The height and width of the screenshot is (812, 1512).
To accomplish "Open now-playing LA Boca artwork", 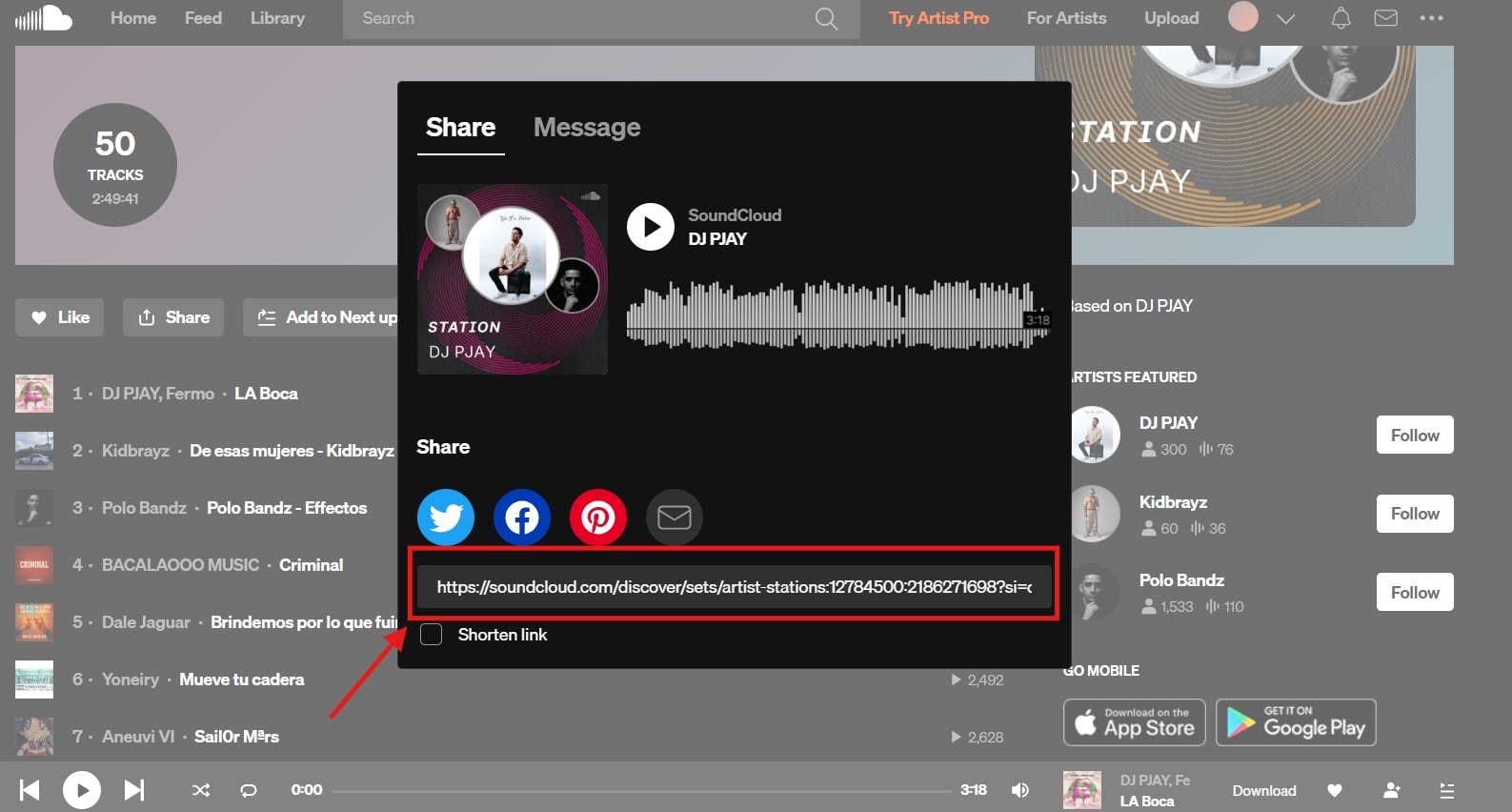I will tap(1082, 790).
